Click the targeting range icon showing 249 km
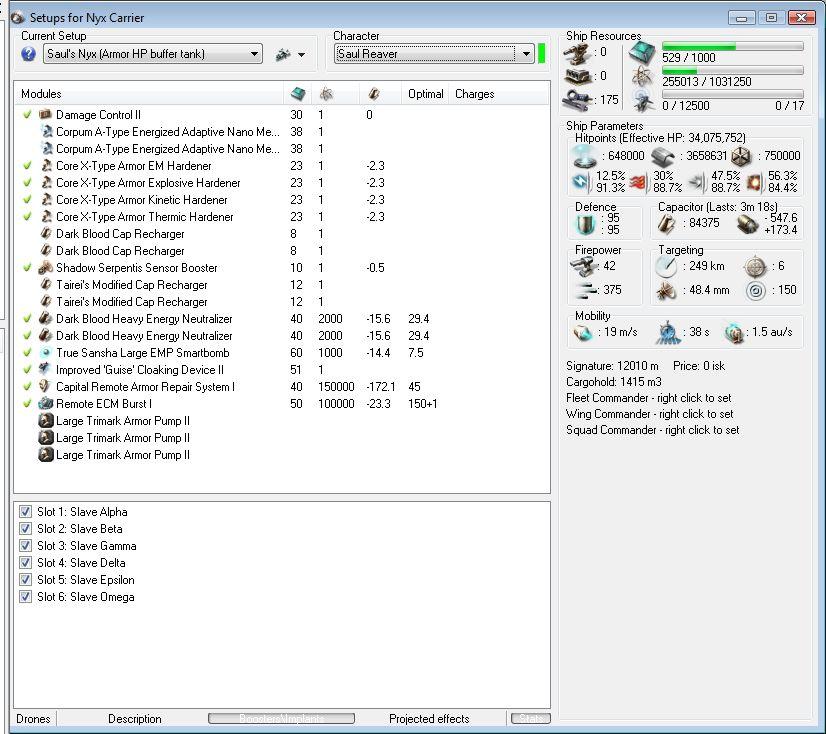Image resolution: width=826 pixels, height=734 pixels. pyautogui.click(x=666, y=266)
